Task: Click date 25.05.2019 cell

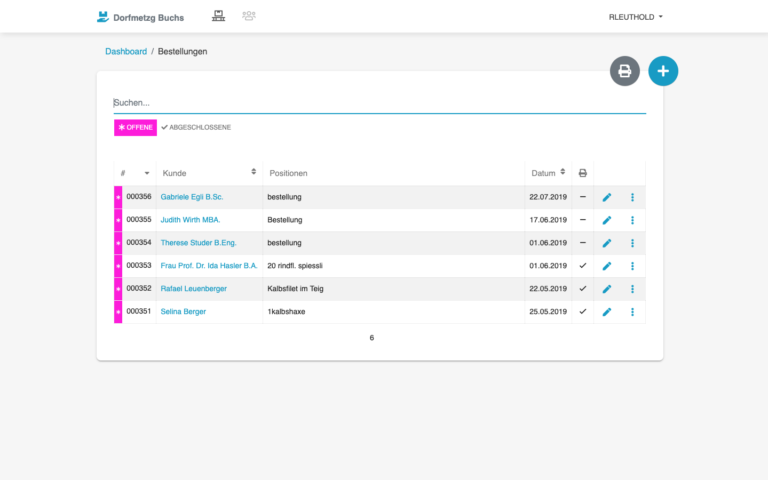Action: tap(548, 312)
